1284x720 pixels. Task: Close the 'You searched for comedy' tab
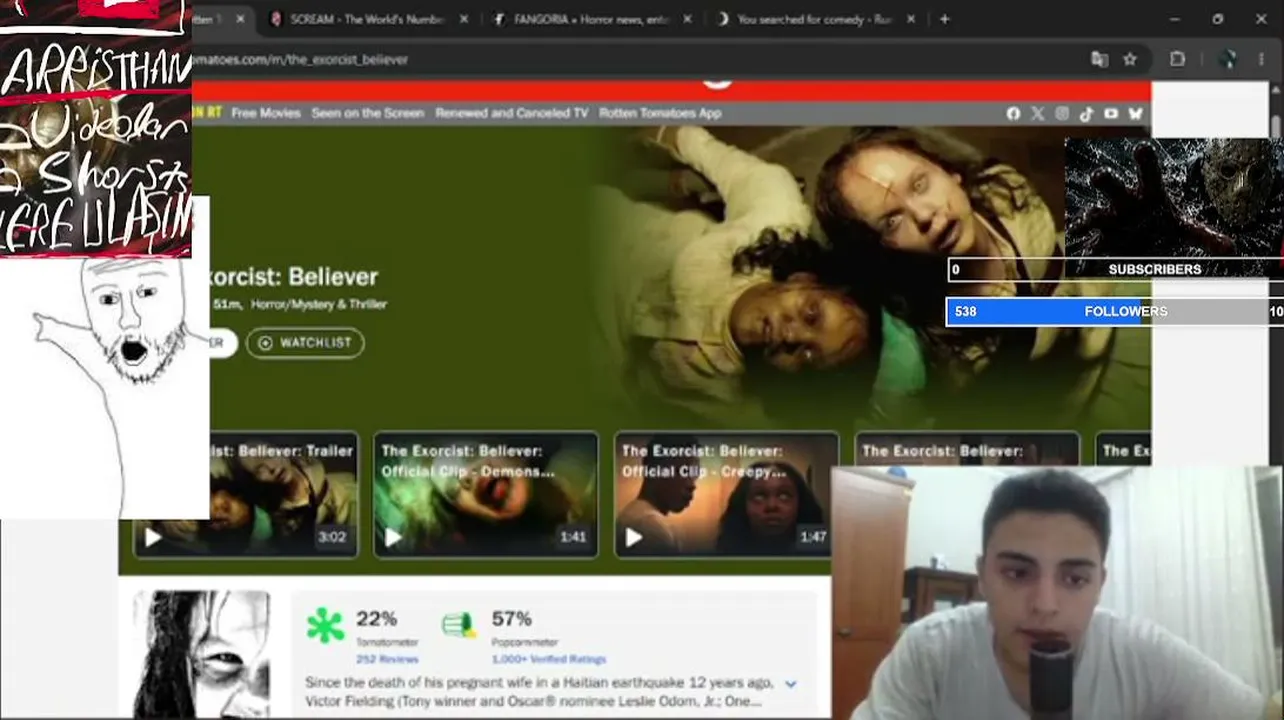[x=911, y=19]
